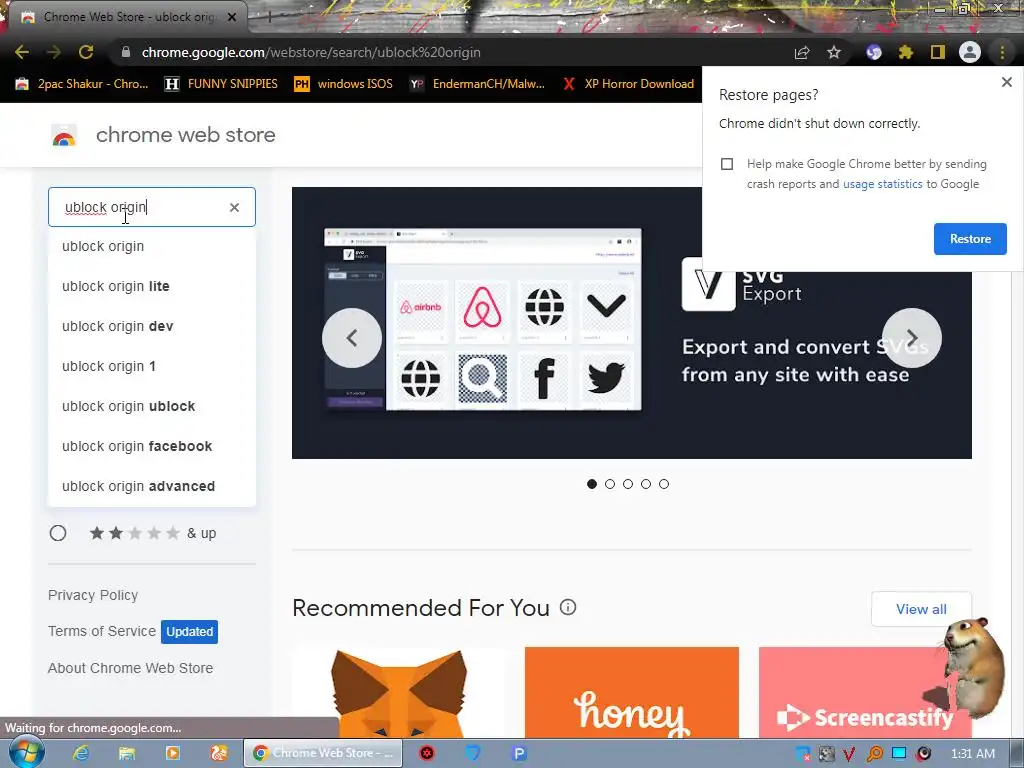This screenshot has width=1024, height=768.
Task: Click View all for recommendations
Action: pos(921,609)
